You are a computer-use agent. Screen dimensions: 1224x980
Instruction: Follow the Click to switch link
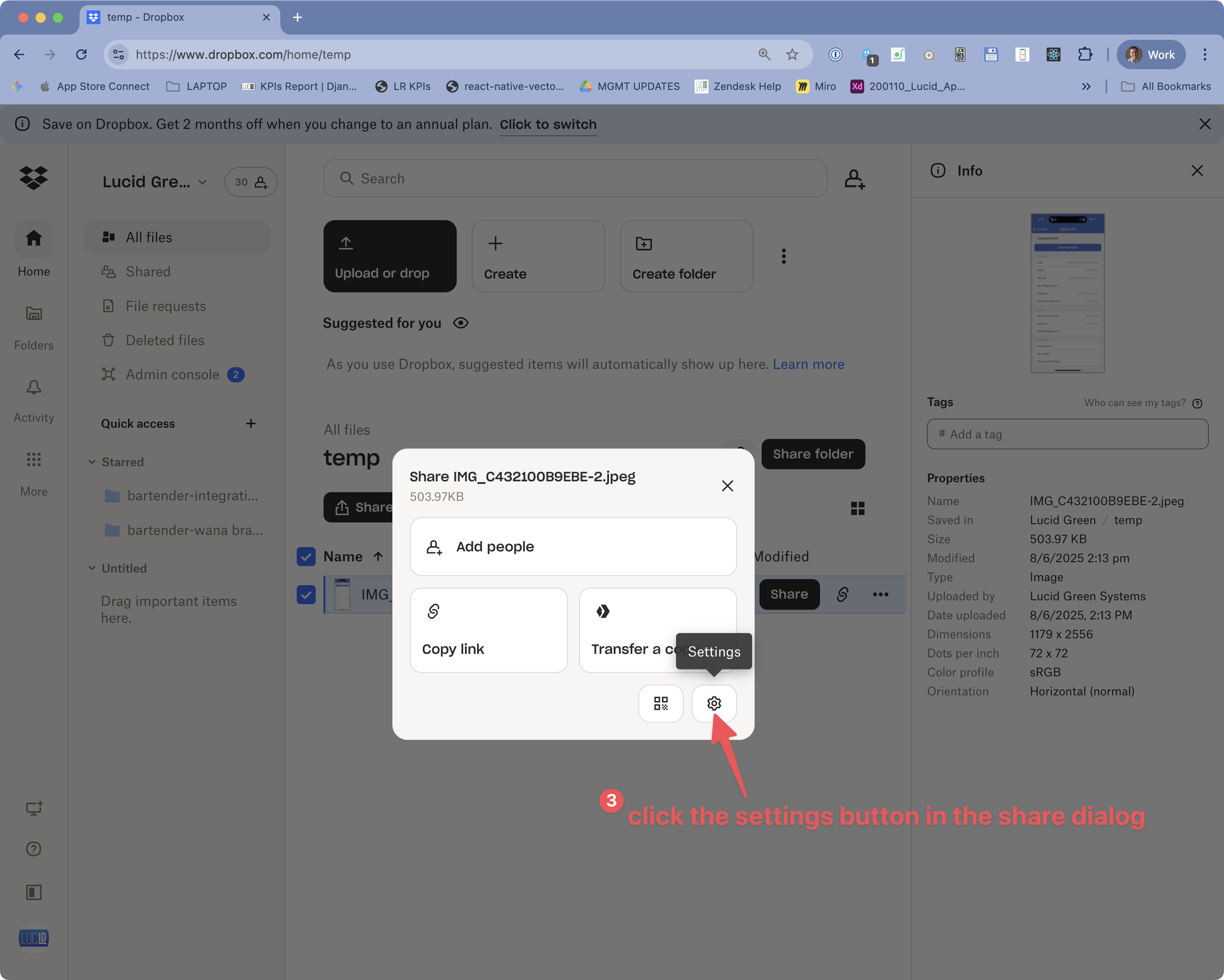pyautogui.click(x=547, y=125)
